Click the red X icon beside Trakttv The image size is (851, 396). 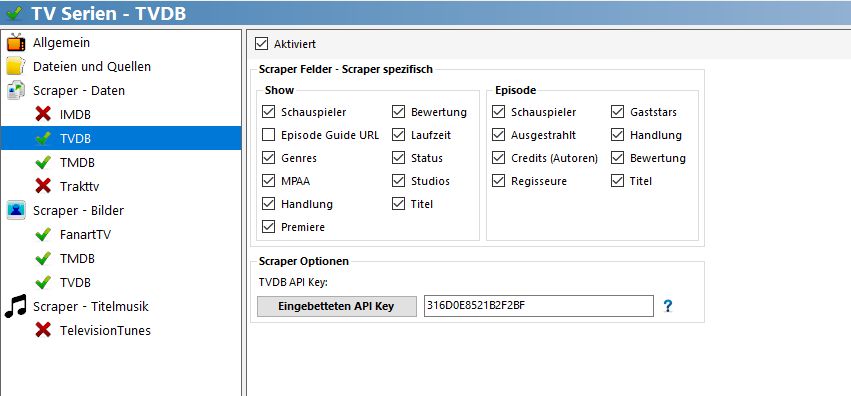tap(43, 187)
